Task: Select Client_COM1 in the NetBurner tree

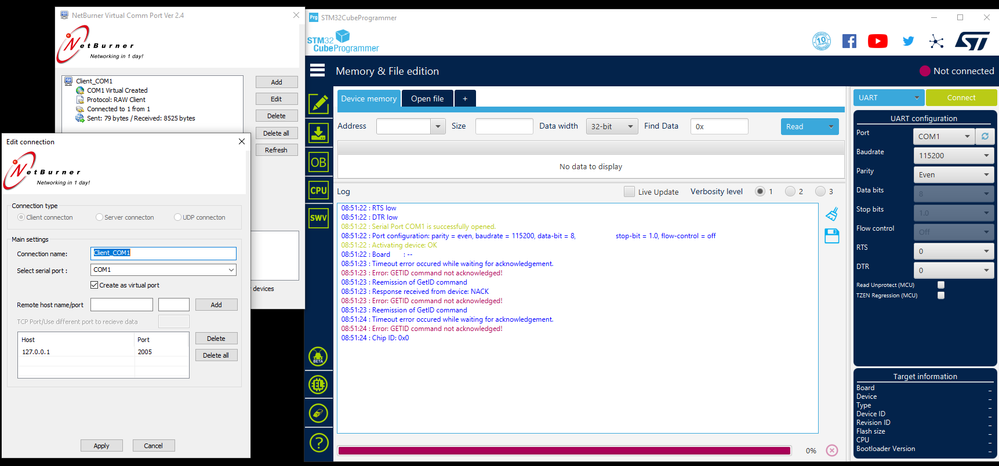Action: [94, 82]
